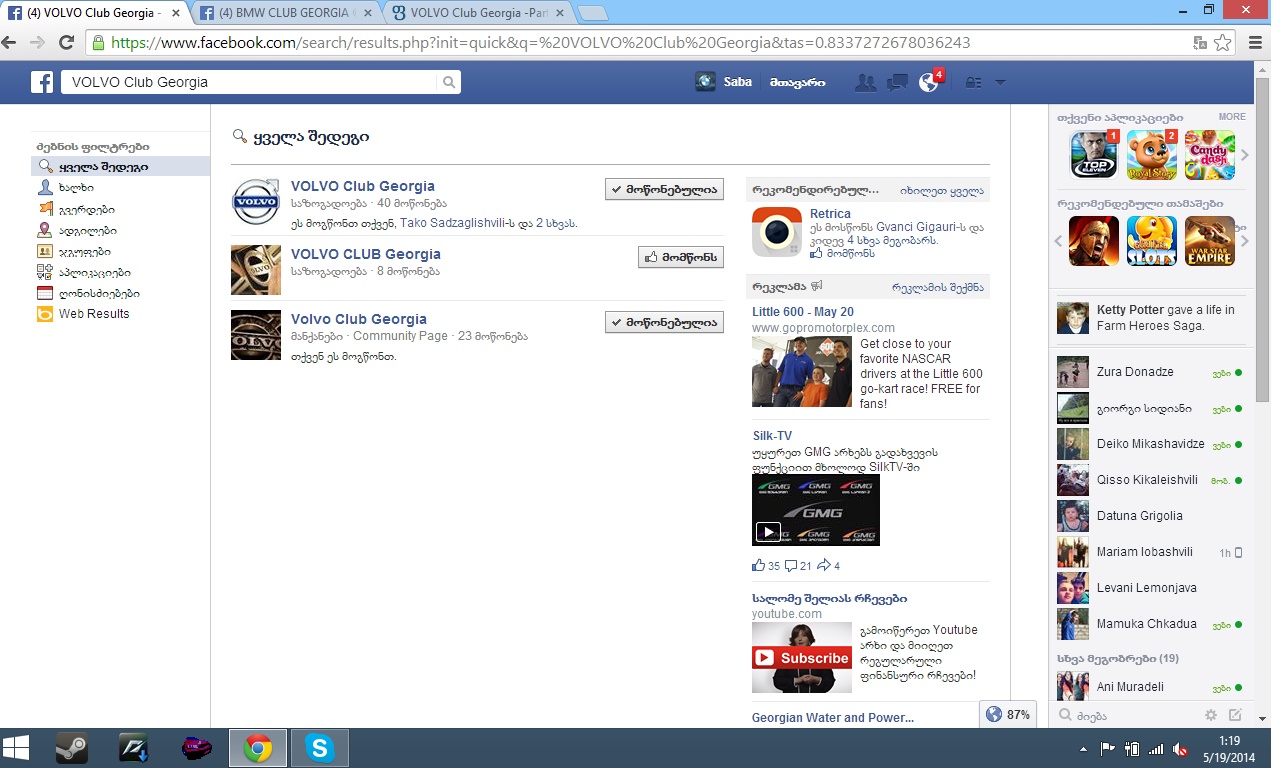
Task: Open the Saba profile link in header
Action: click(725, 82)
